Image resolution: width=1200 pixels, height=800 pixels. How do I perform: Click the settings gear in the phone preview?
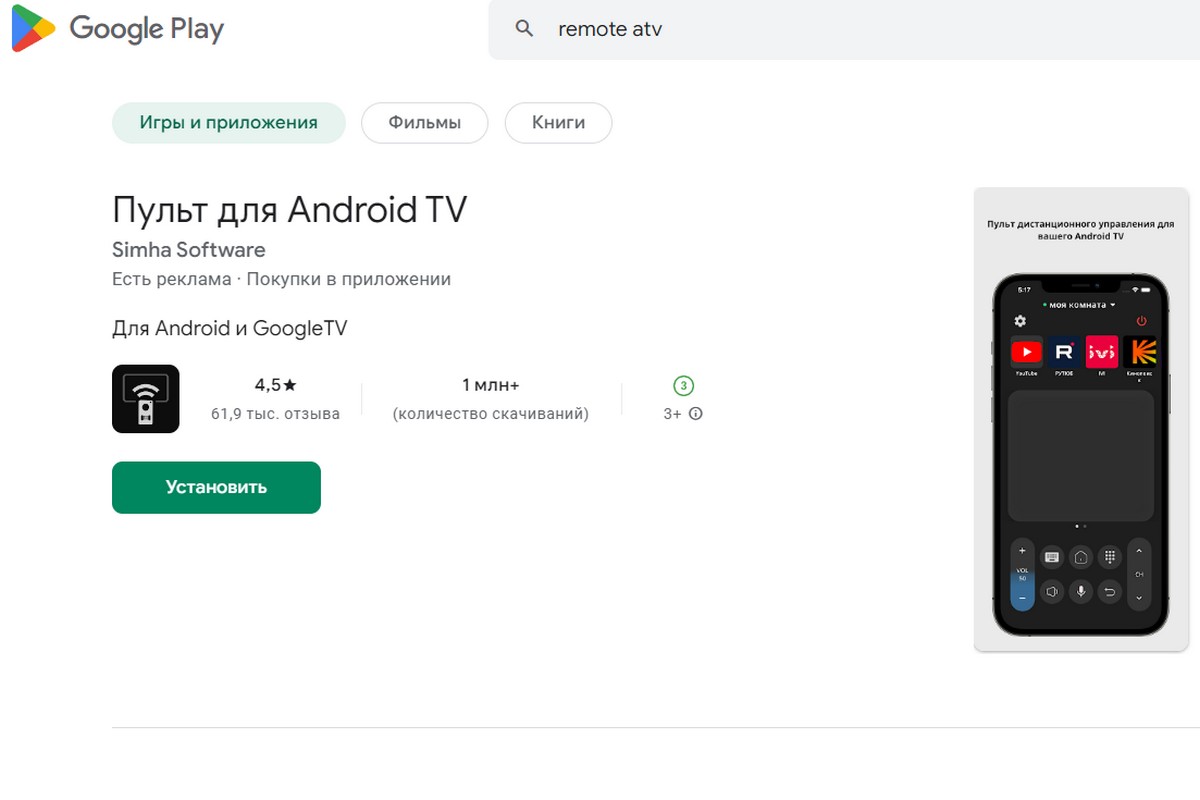[x=1020, y=321]
